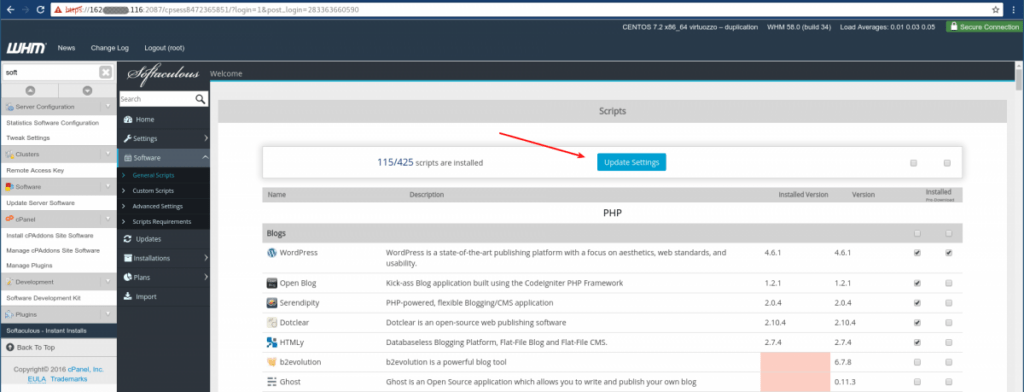Screen dimensions: 1024x392
Task: Select Custom Scripts in the Software submenu
Action: click(153, 191)
